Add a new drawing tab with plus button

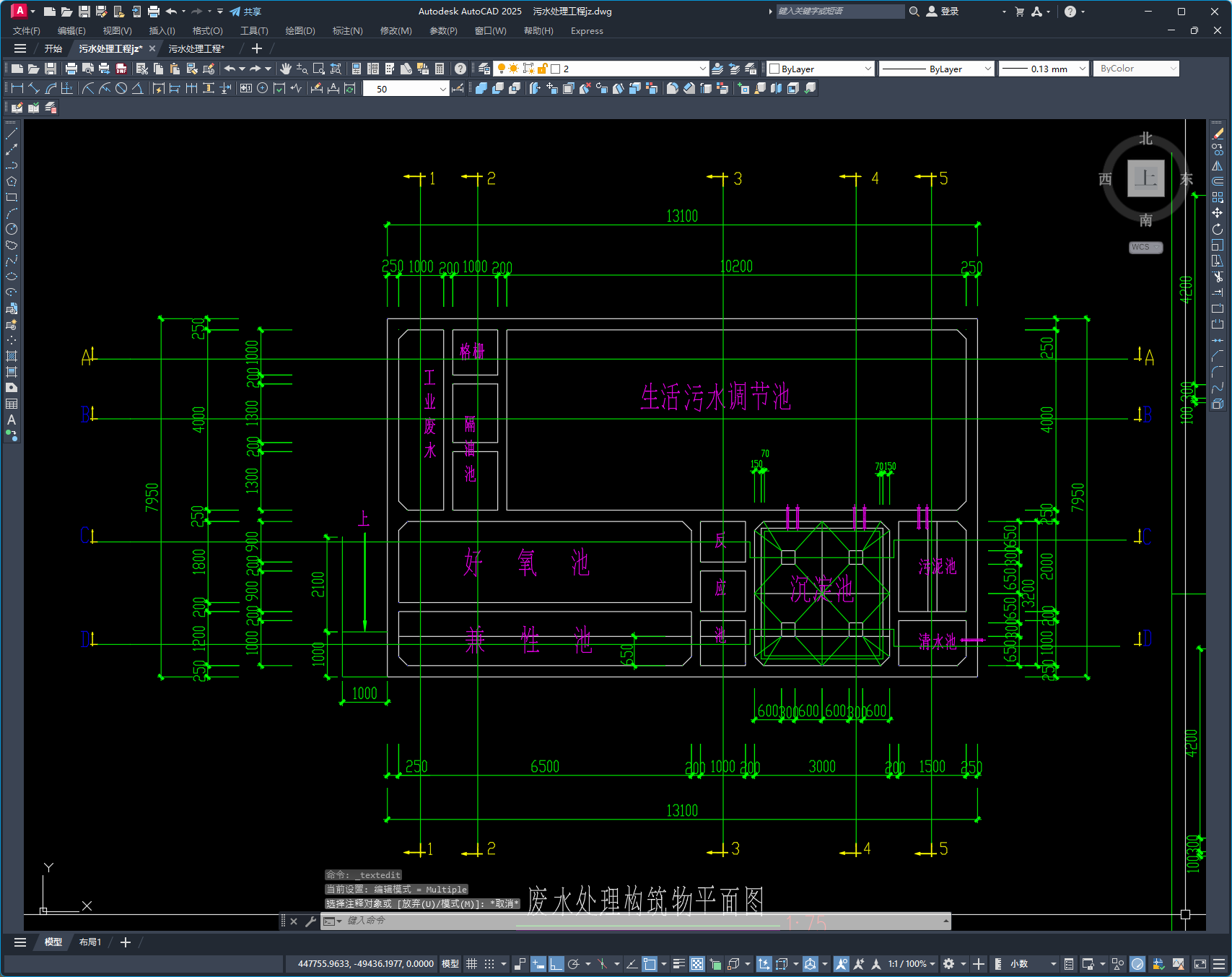[257, 48]
